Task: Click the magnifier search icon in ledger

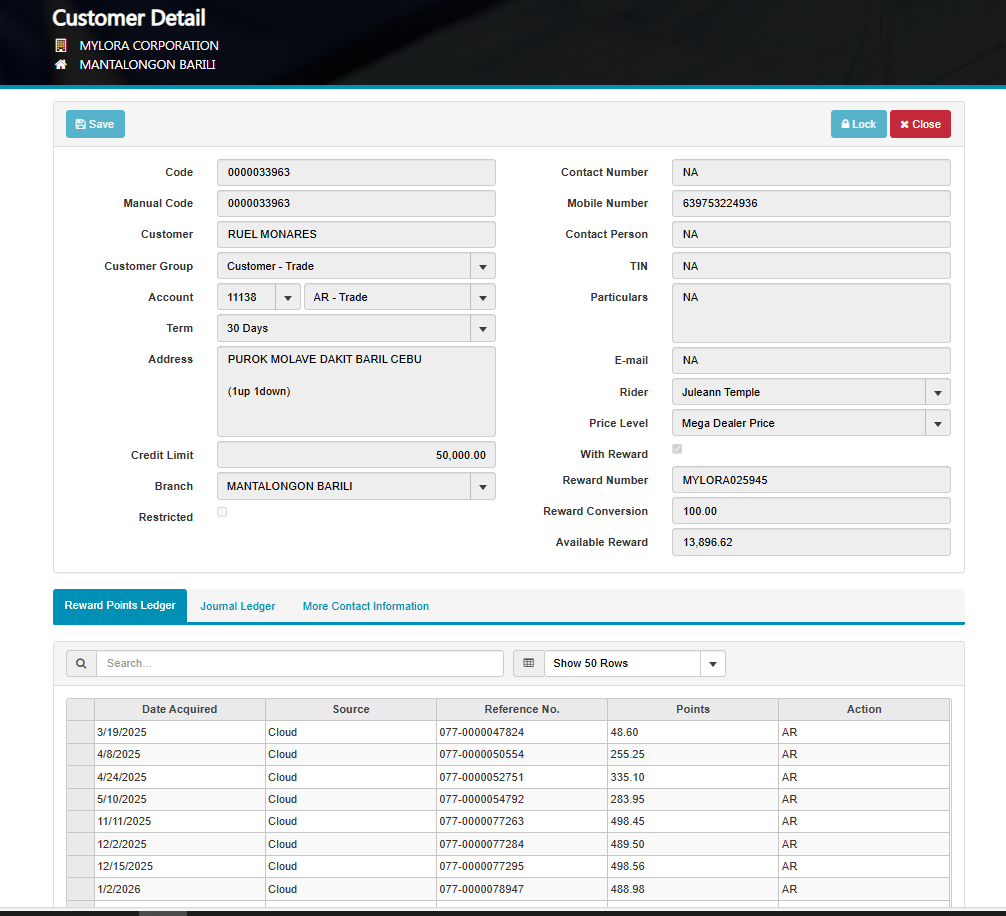Action: [x=81, y=663]
